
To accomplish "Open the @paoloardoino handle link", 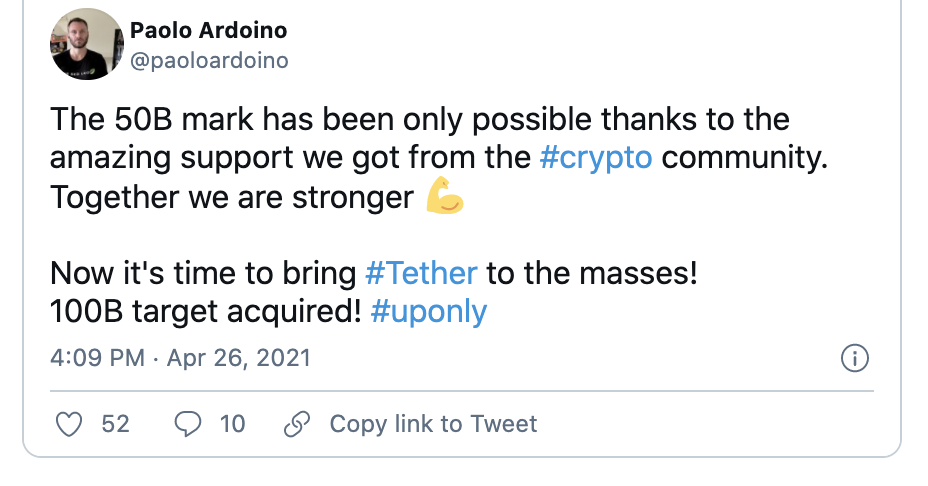I will pyautogui.click(x=209, y=61).
